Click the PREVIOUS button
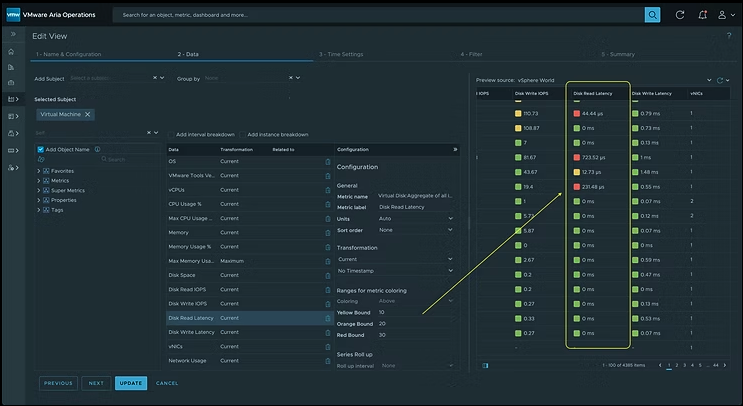This screenshot has height=406, width=743. tap(58, 383)
